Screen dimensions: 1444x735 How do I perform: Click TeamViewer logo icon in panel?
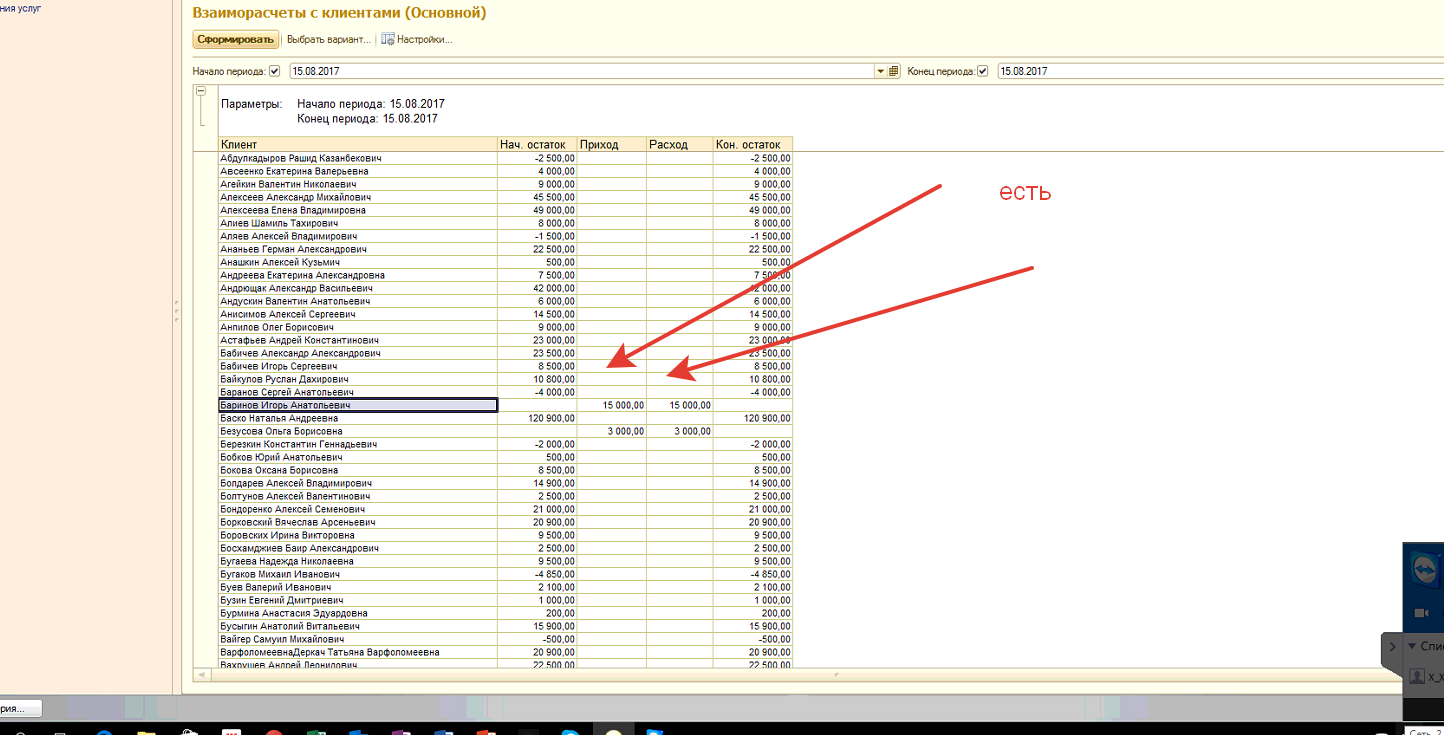point(1425,570)
